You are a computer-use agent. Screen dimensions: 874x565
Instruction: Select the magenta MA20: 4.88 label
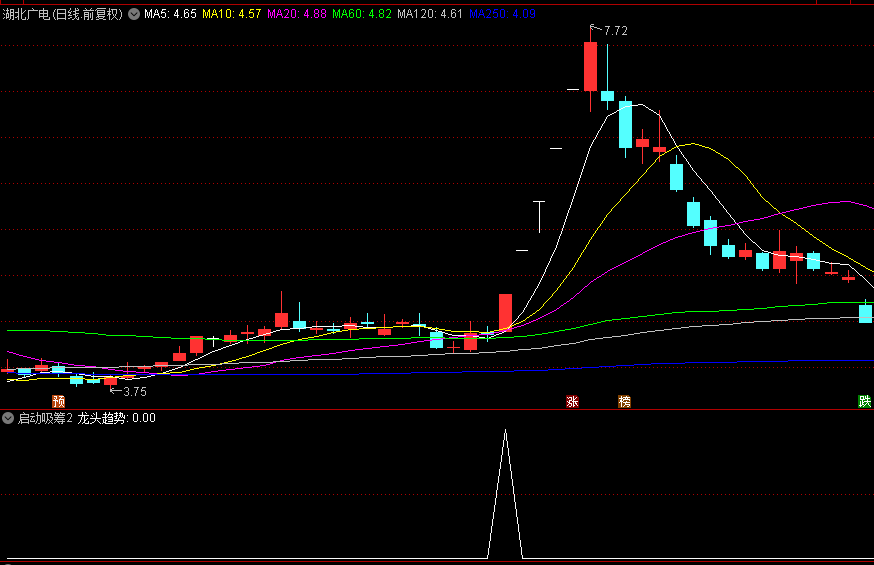(x=297, y=14)
